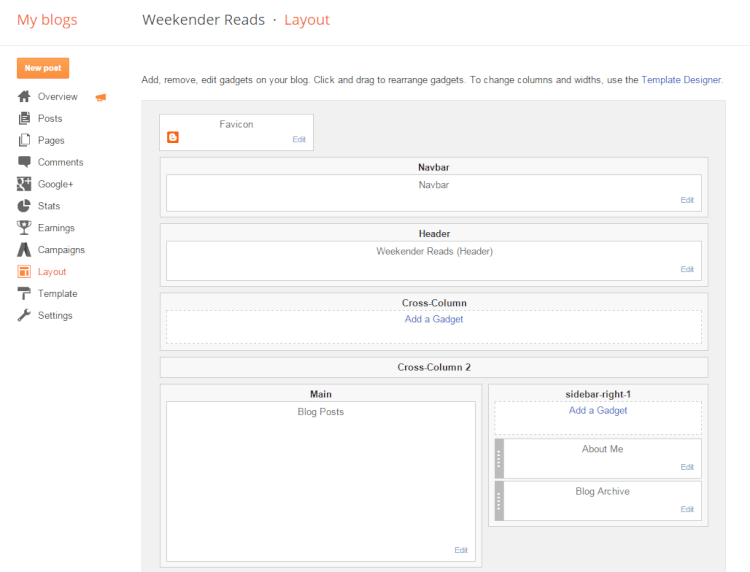Viewport: 750px width, 572px height.
Task: Click the Layout icon in sidebar
Action: click(24, 272)
